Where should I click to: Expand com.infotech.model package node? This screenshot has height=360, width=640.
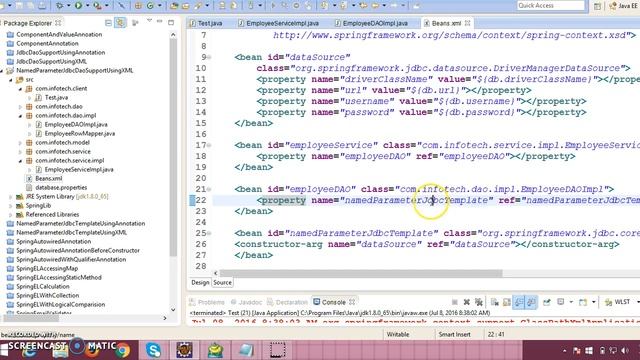20,142
